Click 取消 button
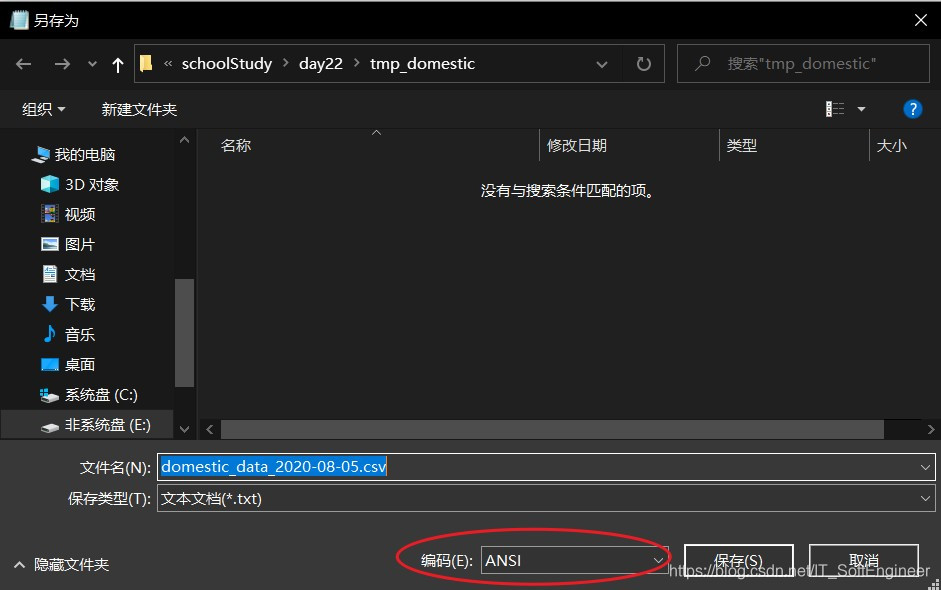Image resolution: width=941 pixels, height=590 pixels. (x=864, y=561)
